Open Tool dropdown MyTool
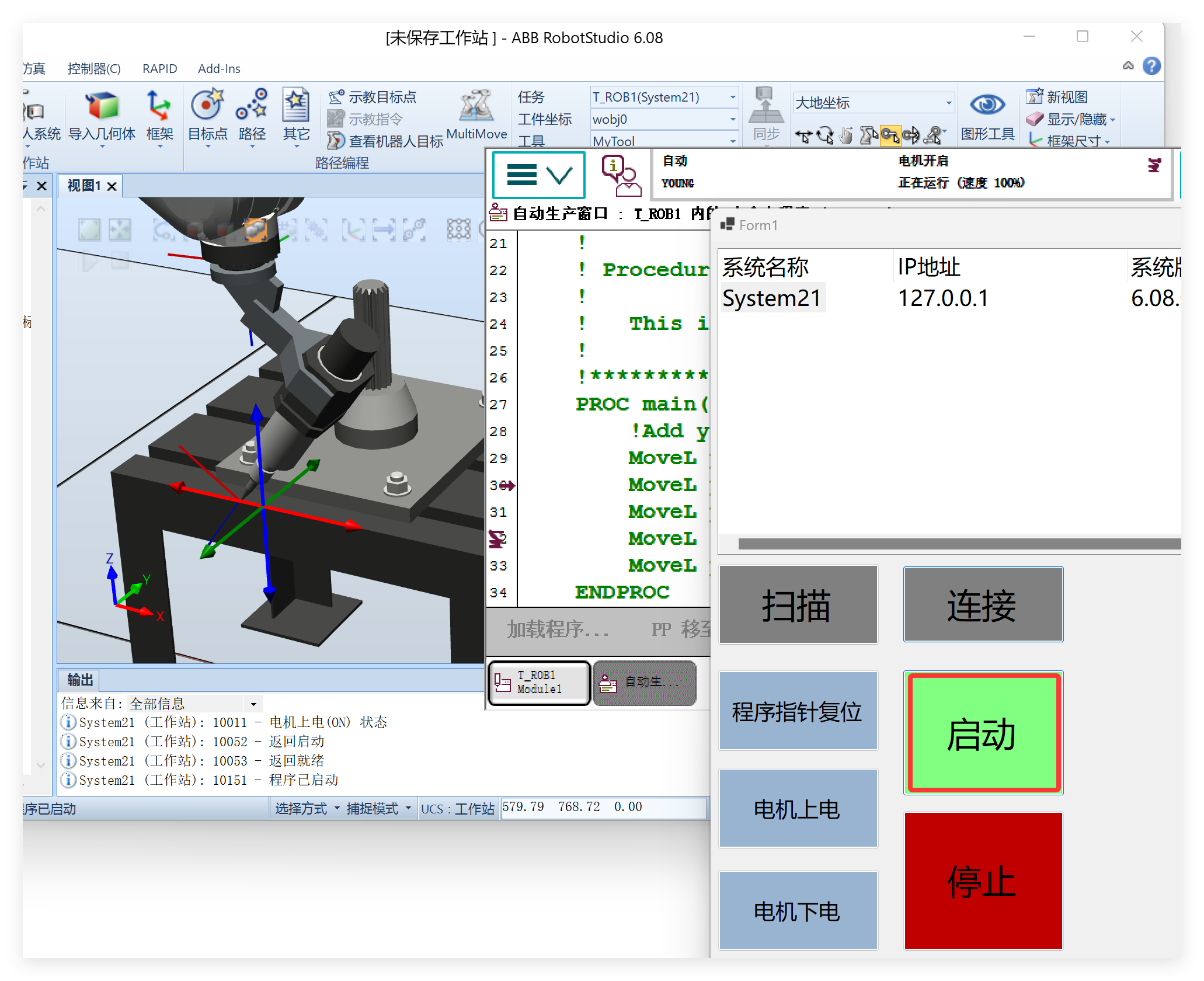Image resolution: width=1204 pixels, height=981 pixels. tap(664, 140)
